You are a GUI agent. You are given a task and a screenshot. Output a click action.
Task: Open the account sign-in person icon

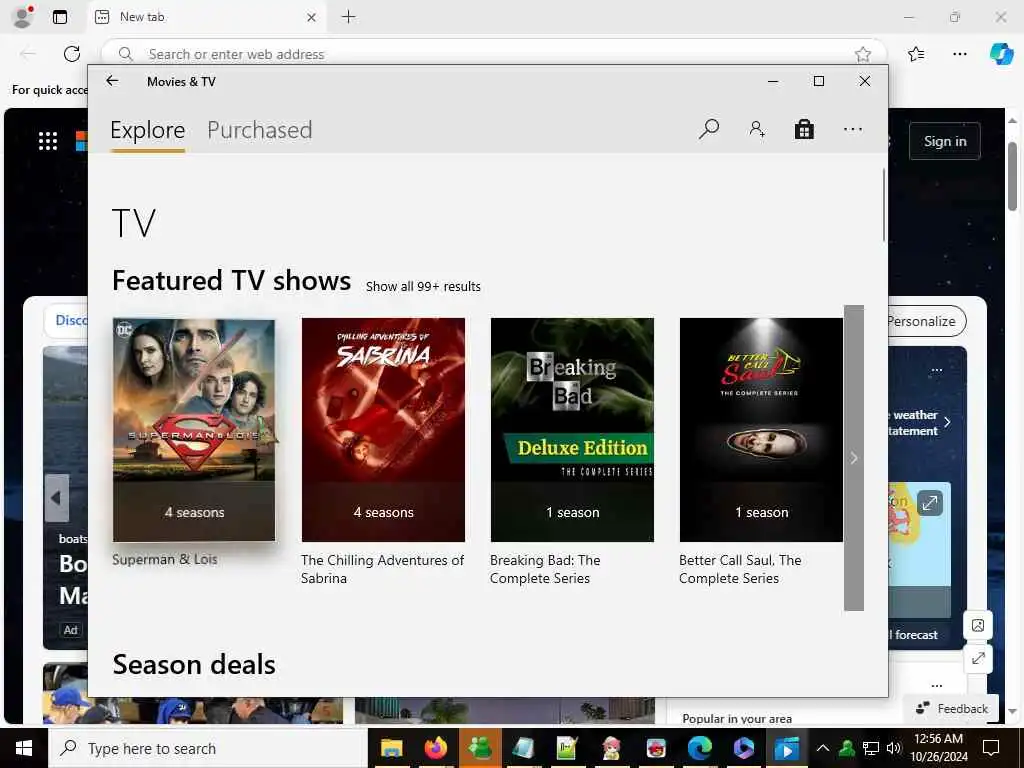click(x=757, y=129)
